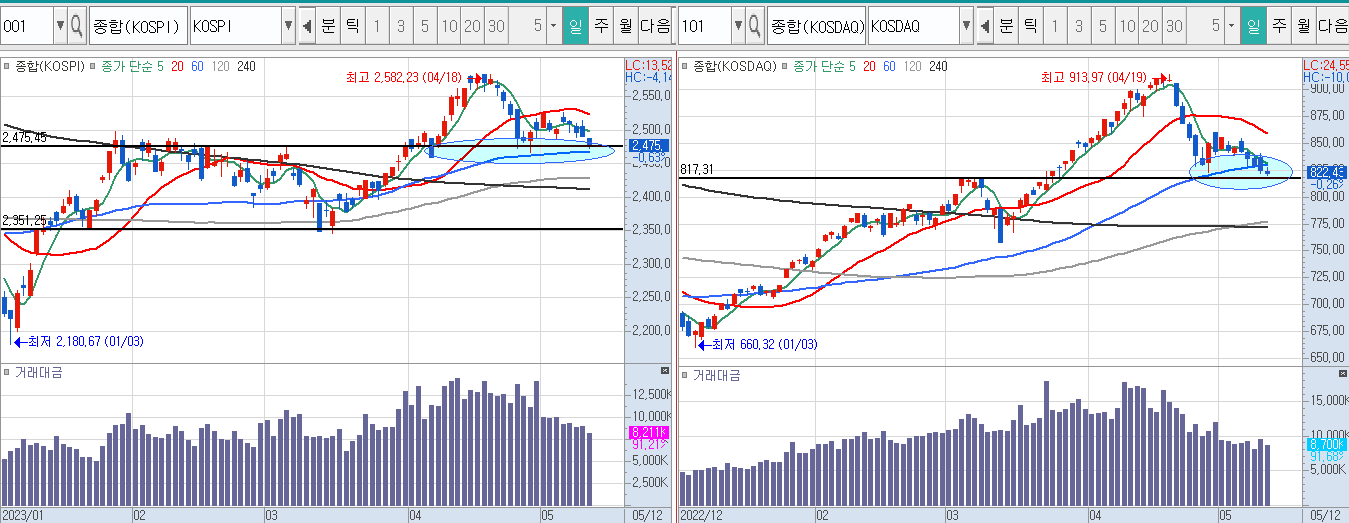Click the square marker before KOSDAQ 거래대금 label
The height and width of the screenshot is (523, 1349).
pyautogui.click(x=685, y=375)
